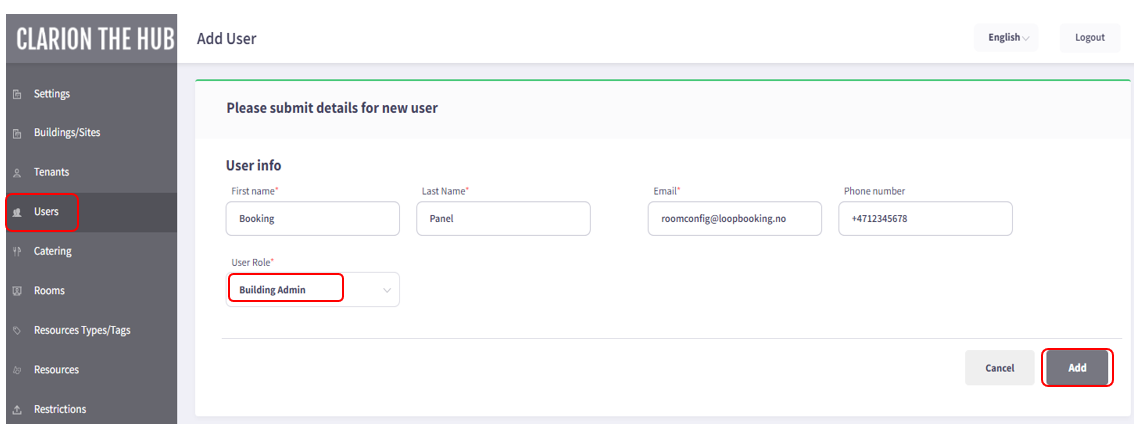Image resolution: width=1144 pixels, height=441 pixels.
Task: Click the Restrictions sidebar icon
Action: (18, 410)
